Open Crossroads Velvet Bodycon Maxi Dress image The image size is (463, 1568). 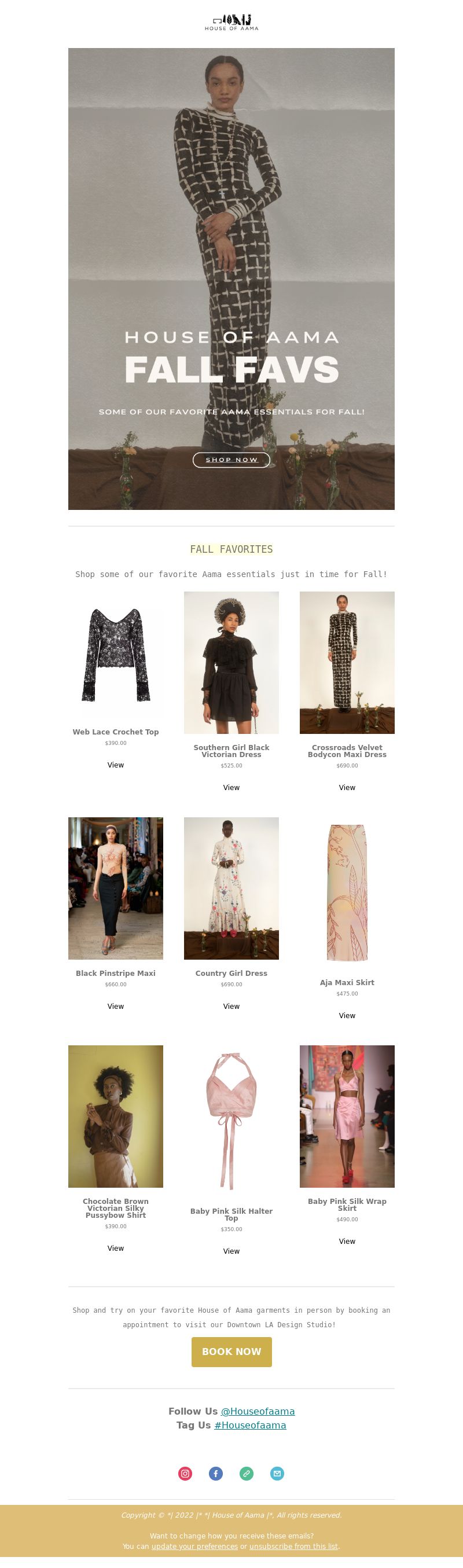pos(347,662)
